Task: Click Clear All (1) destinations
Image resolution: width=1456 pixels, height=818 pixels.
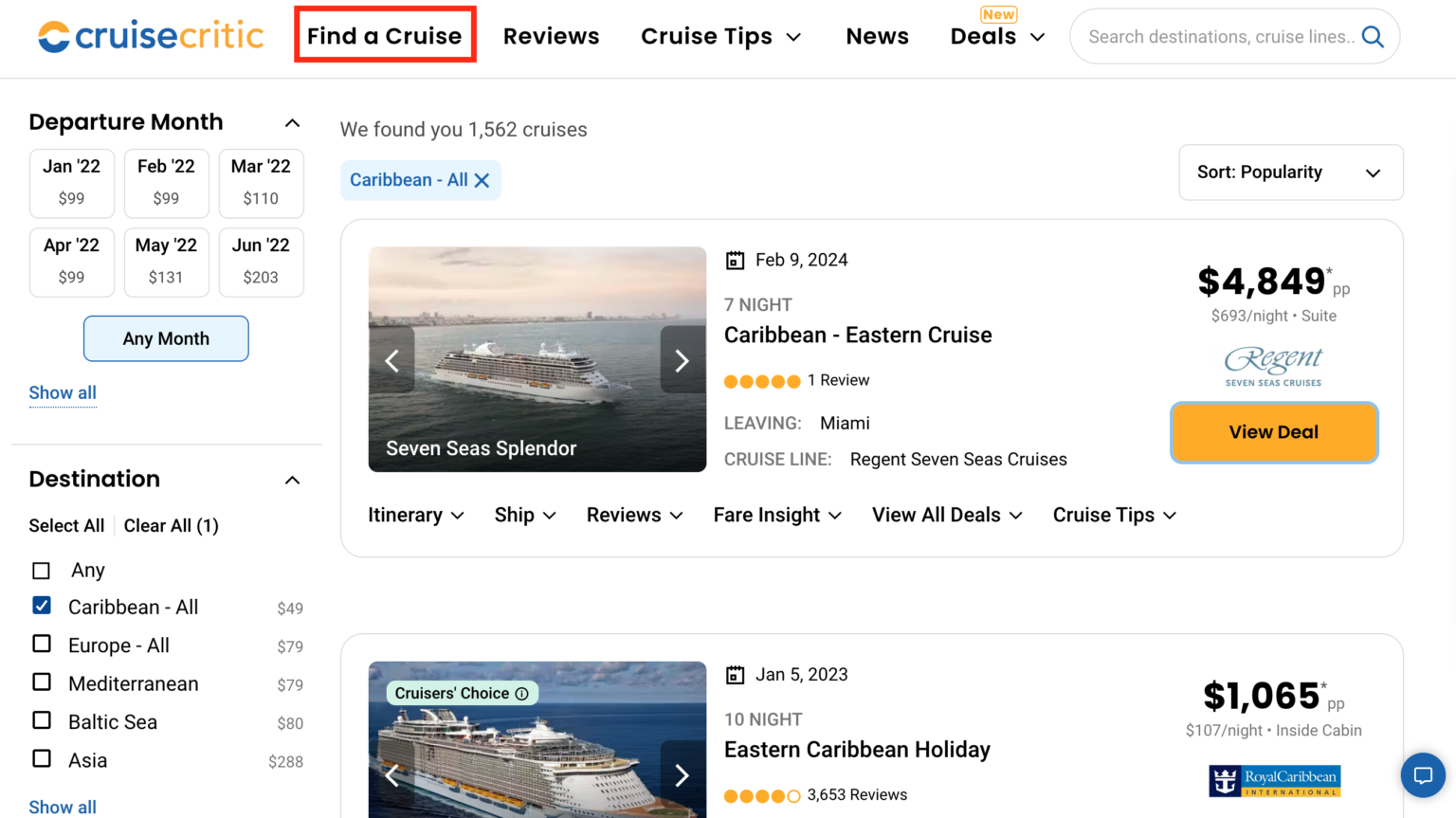Action: tap(172, 526)
